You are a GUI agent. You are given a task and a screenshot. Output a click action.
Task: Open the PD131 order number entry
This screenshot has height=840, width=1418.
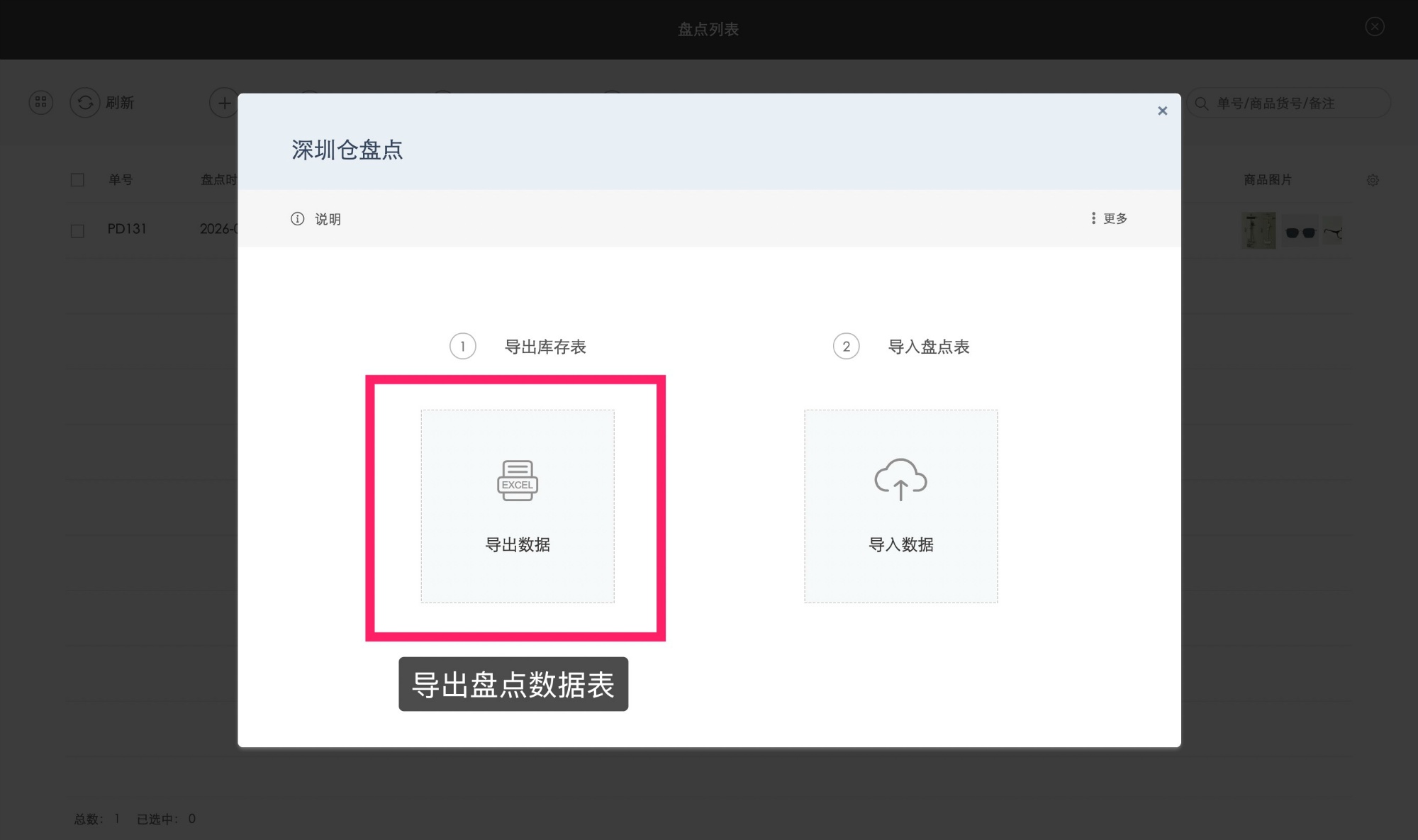point(125,229)
